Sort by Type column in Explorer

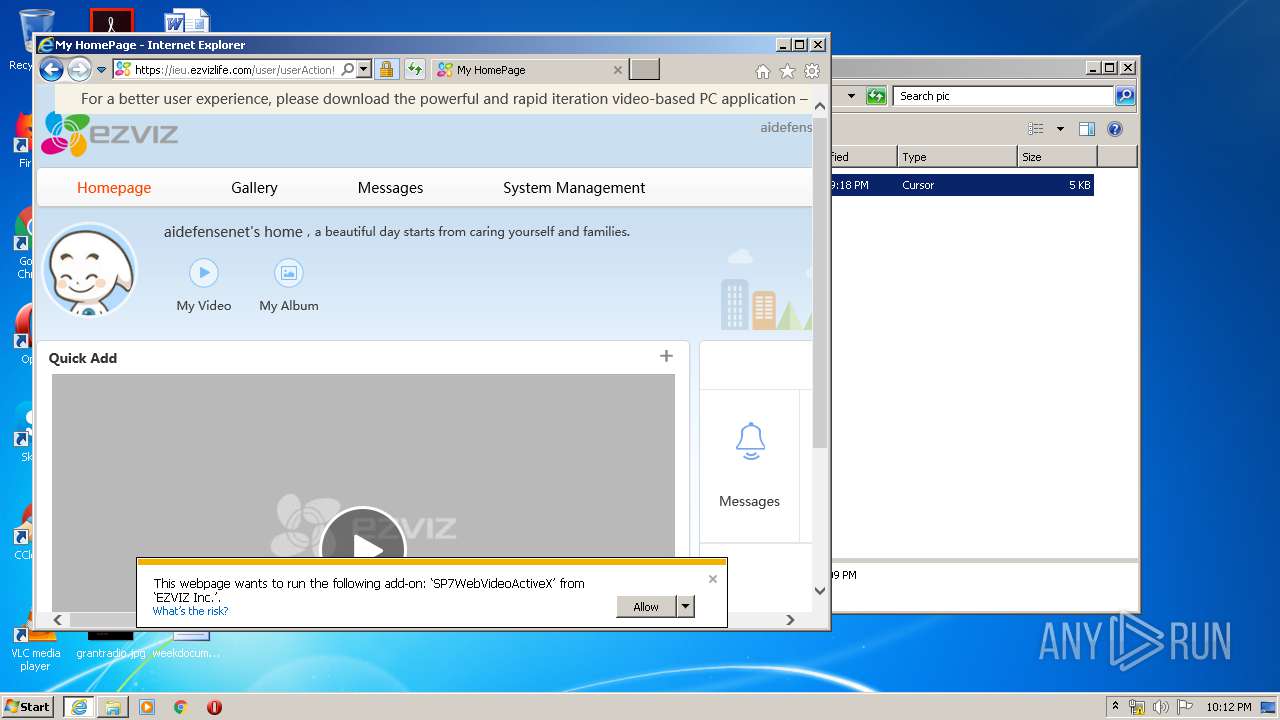tap(956, 157)
